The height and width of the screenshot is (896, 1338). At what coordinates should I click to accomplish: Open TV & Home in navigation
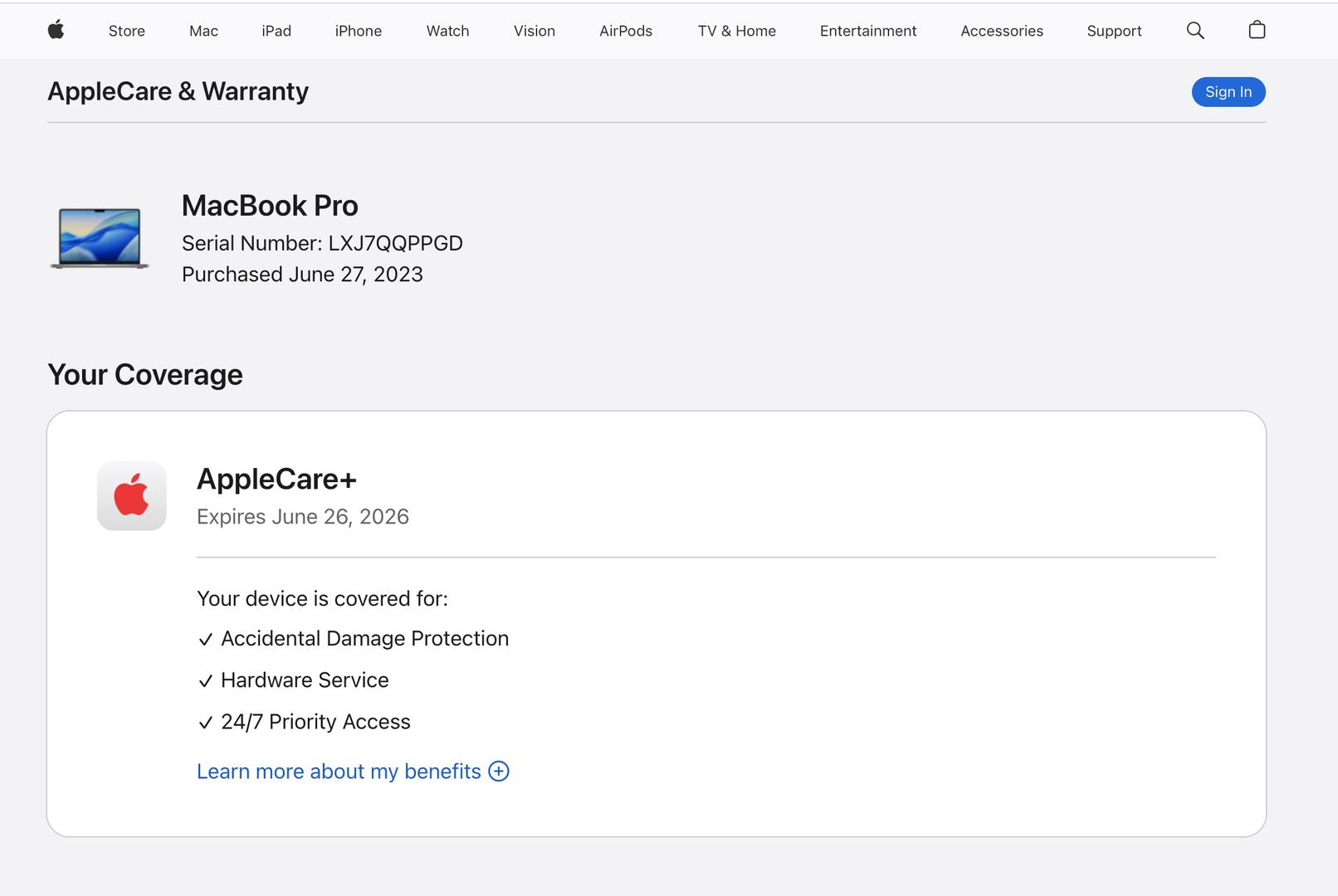click(736, 31)
